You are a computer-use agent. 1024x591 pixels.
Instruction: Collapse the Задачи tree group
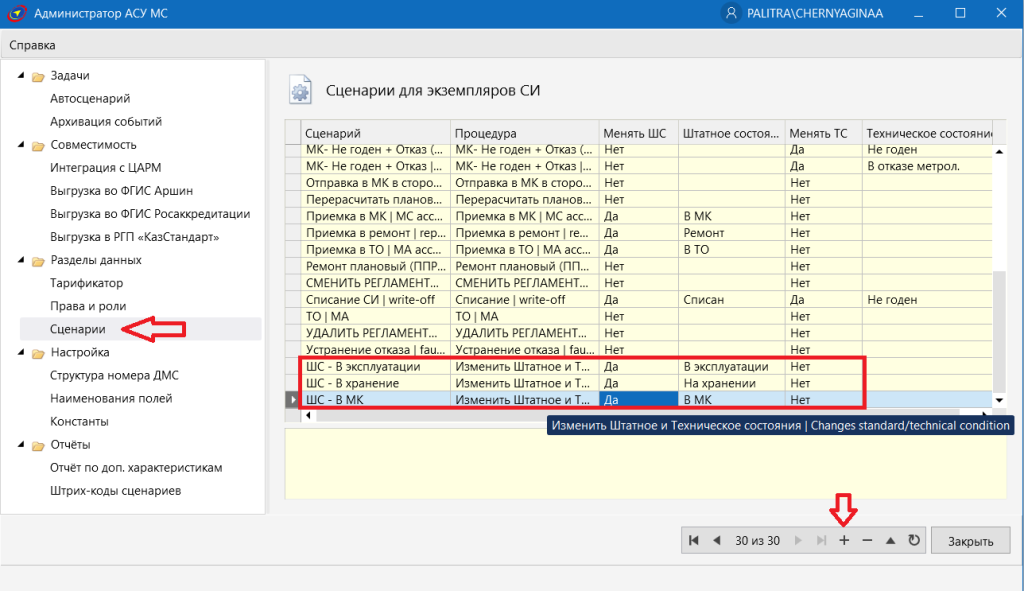tap(21, 76)
